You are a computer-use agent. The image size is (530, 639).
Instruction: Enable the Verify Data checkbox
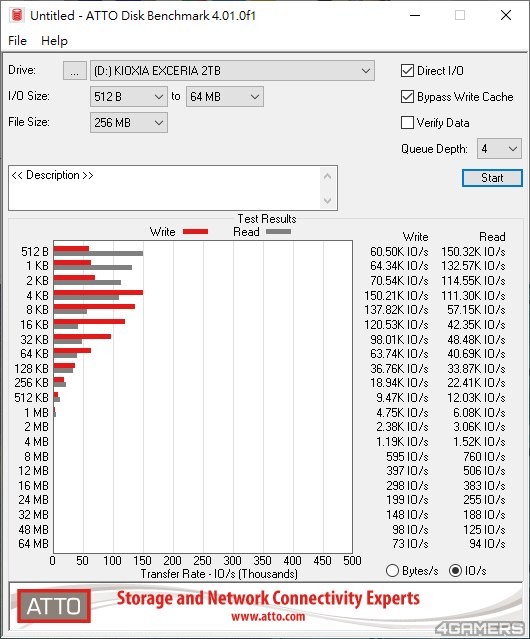point(407,123)
